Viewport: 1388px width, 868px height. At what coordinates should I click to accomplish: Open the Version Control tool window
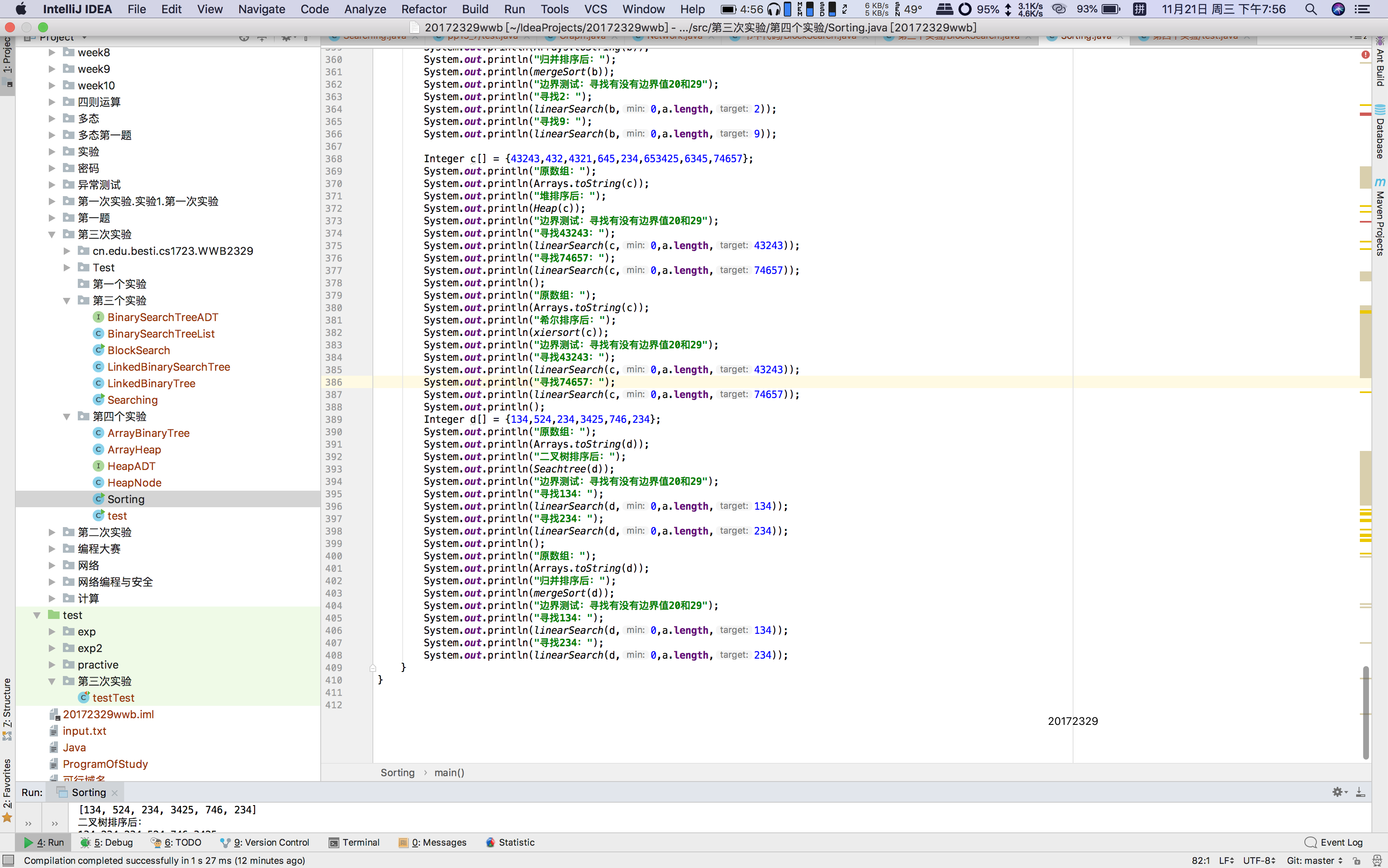(265, 842)
